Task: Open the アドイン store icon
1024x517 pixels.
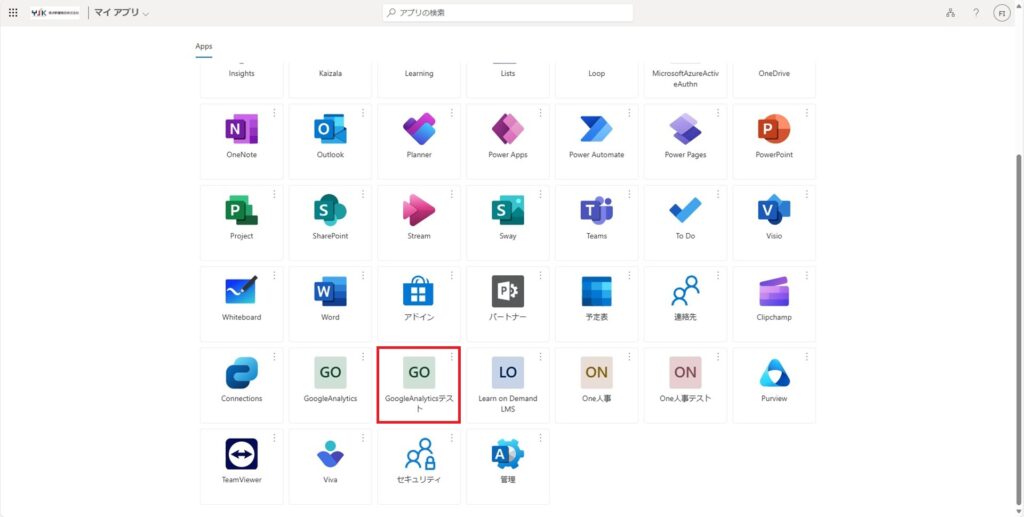Action: [419, 291]
